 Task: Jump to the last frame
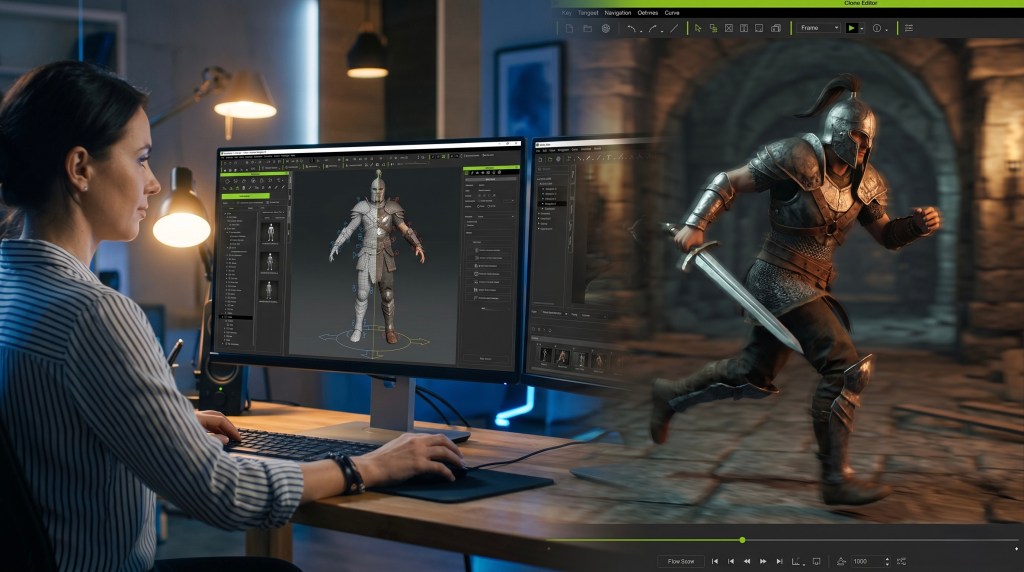[x=780, y=562]
